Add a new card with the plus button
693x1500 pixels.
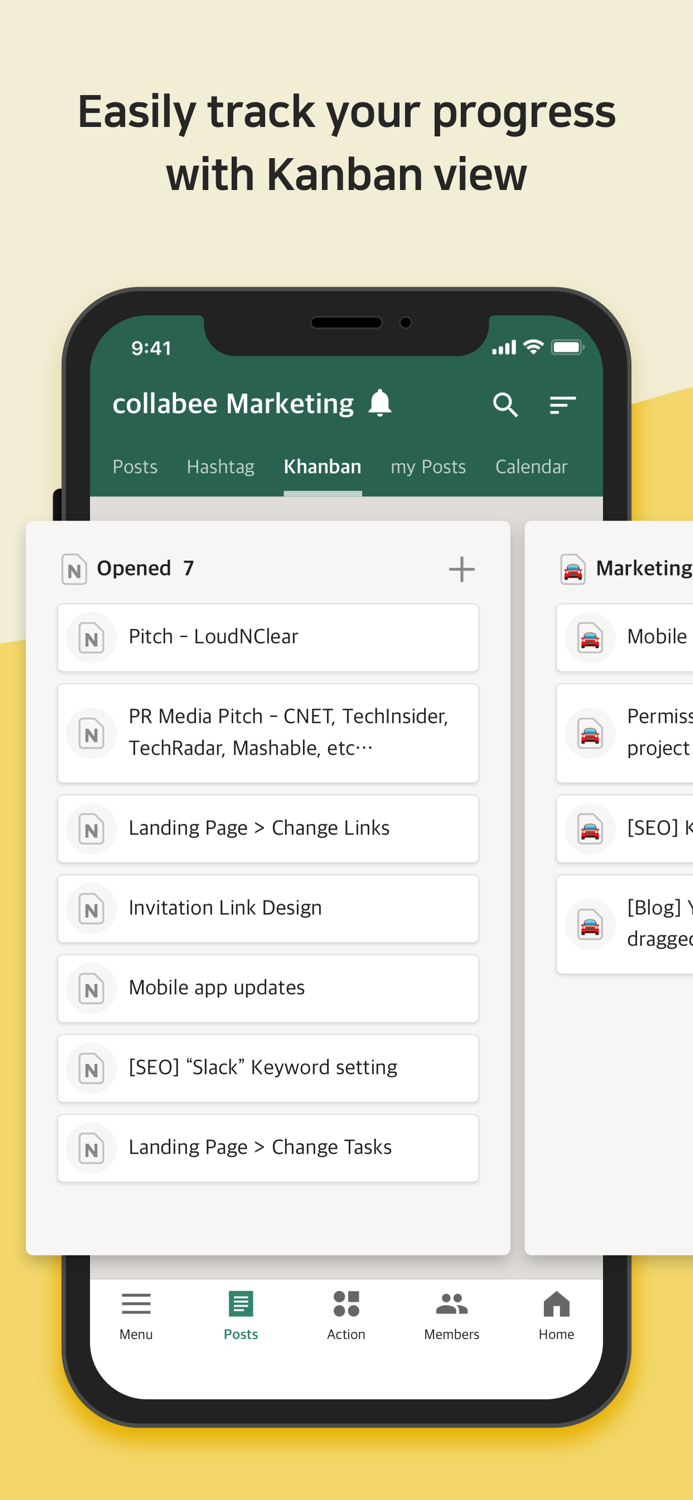(461, 568)
